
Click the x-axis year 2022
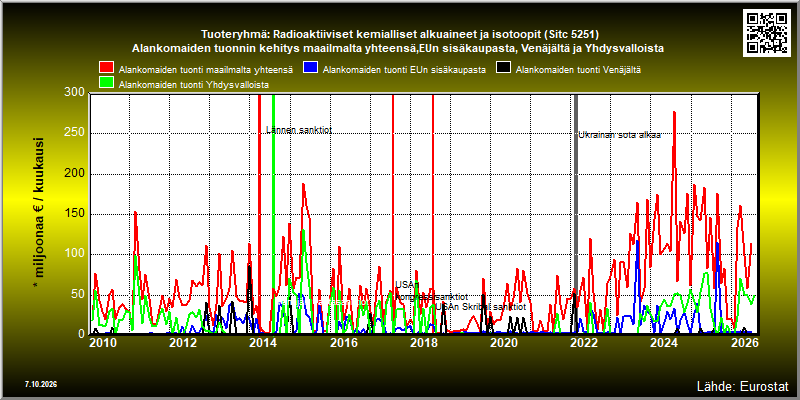584,343
